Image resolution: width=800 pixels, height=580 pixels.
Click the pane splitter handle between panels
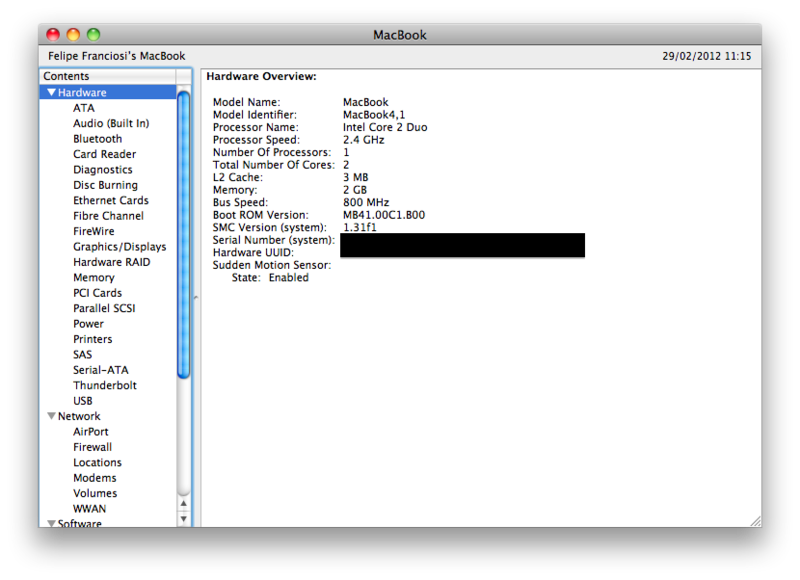(196, 298)
